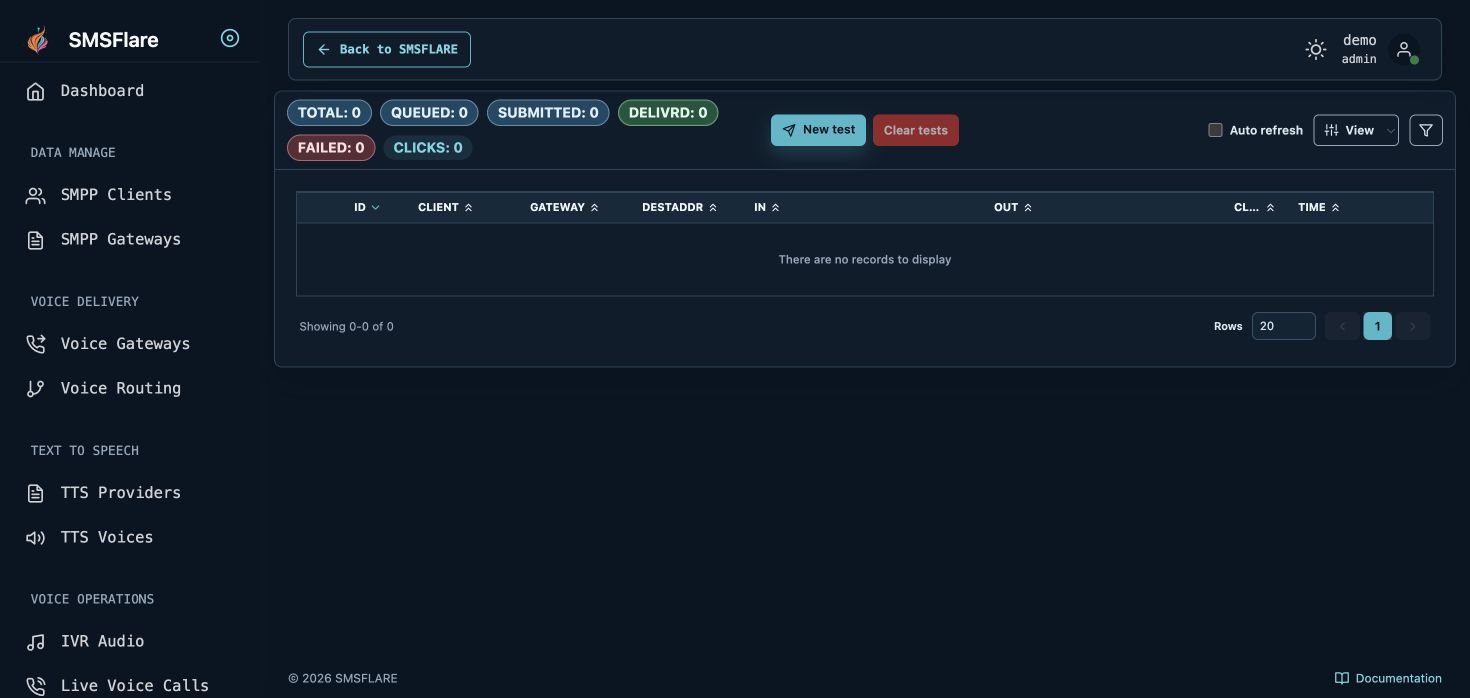Click the SMSFlare brand name
Screen dimensions: 1470x698
pos(113,40)
